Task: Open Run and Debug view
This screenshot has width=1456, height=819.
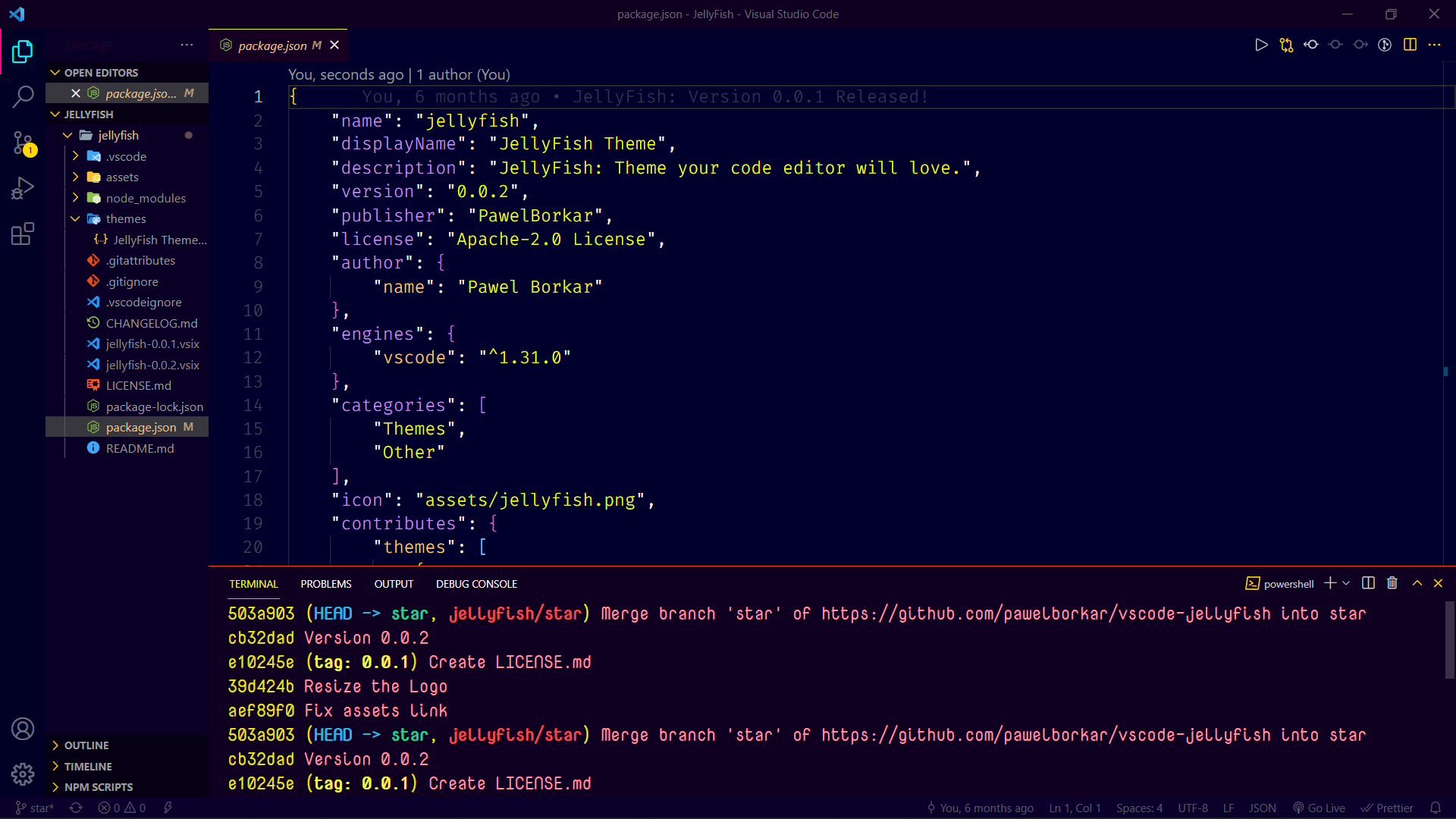Action: [x=23, y=188]
